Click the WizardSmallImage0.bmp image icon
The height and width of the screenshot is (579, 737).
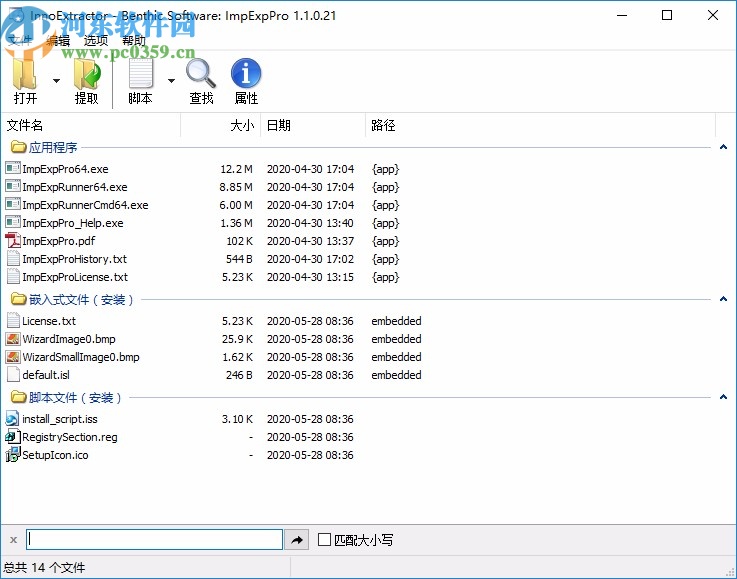pyautogui.click(x=13, y=357)
